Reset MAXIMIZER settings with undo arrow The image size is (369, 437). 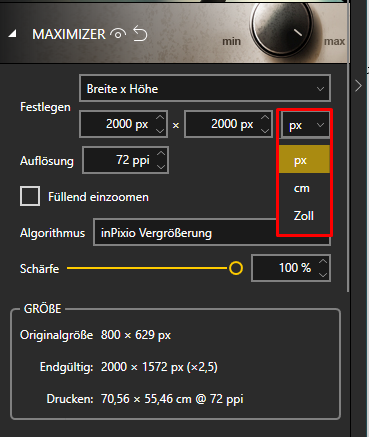click(x=140, y=34)
